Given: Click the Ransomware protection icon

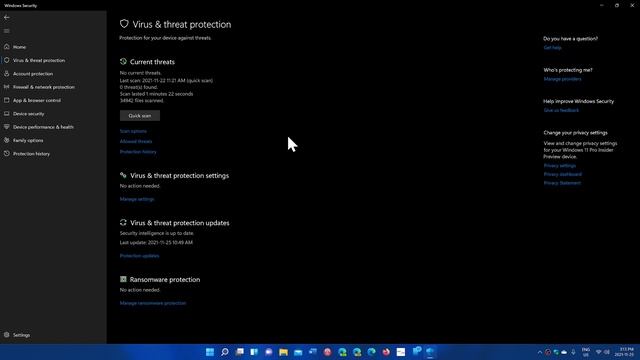Looking at the screenshot, I should 123,279.
